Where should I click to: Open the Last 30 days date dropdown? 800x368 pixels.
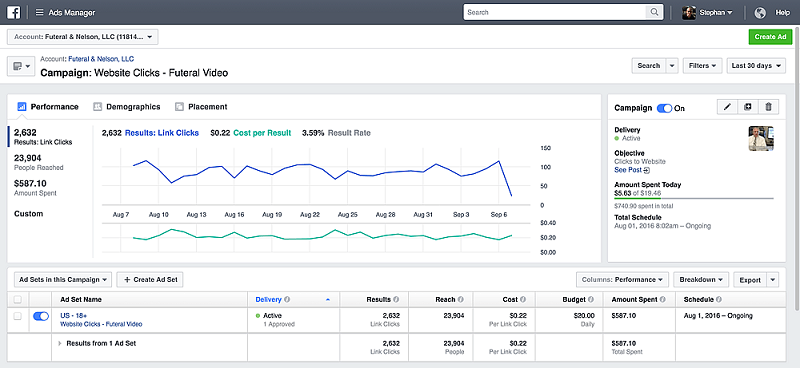point(756,66)
